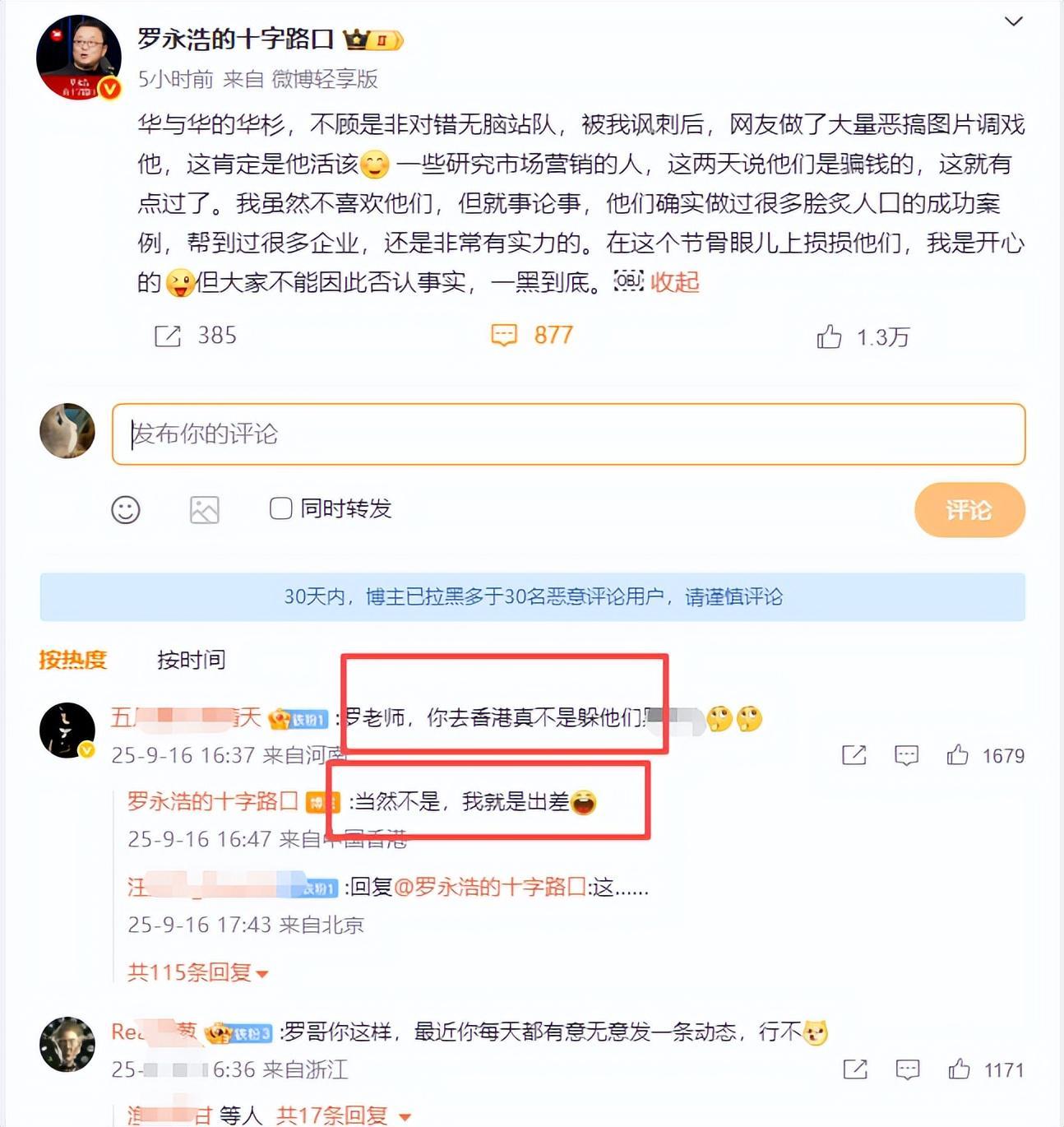Image resolution: width=1064 pixels, height=1127 pixels.
Task: Focus the 发布你的评论 input field
Action: tap(569, 434)
